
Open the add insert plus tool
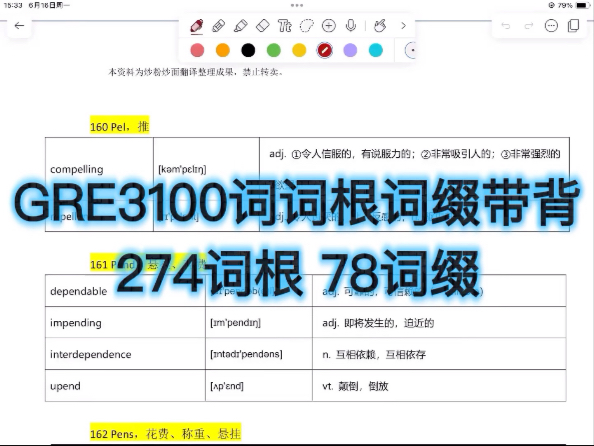tap(328, 26)
